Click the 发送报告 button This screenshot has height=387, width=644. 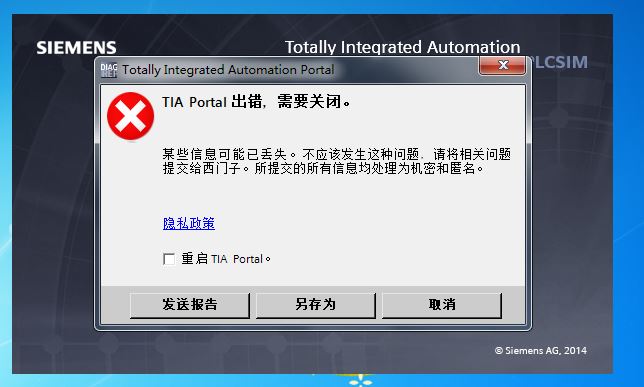click(190, 305)
